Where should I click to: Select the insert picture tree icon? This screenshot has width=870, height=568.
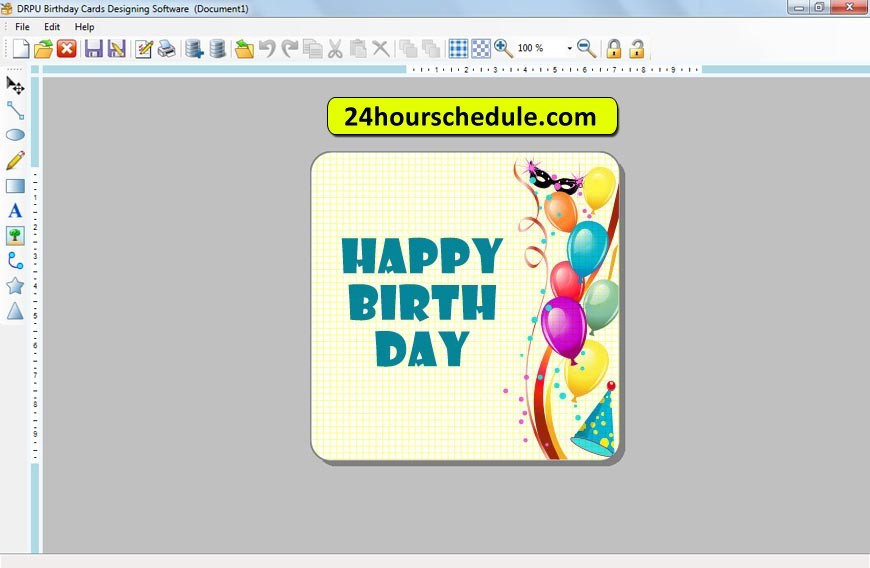pyautogui.click(x=15, y=236)
